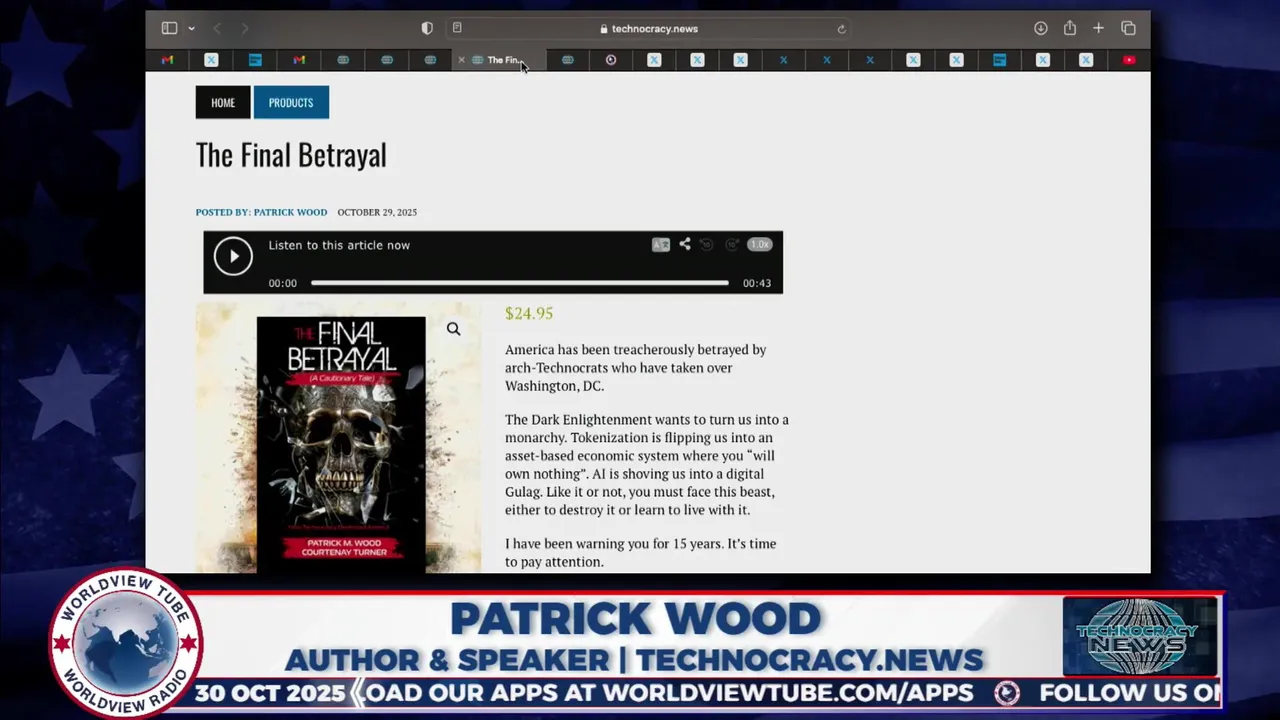Click 'Listen to this article now' label

[x=339, y=245]
